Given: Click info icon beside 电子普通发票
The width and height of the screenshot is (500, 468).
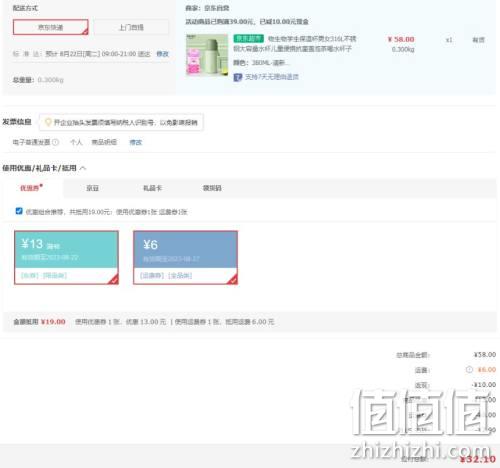Looking at the screenshot, I should pyautogui.click(x=56, y=142).
